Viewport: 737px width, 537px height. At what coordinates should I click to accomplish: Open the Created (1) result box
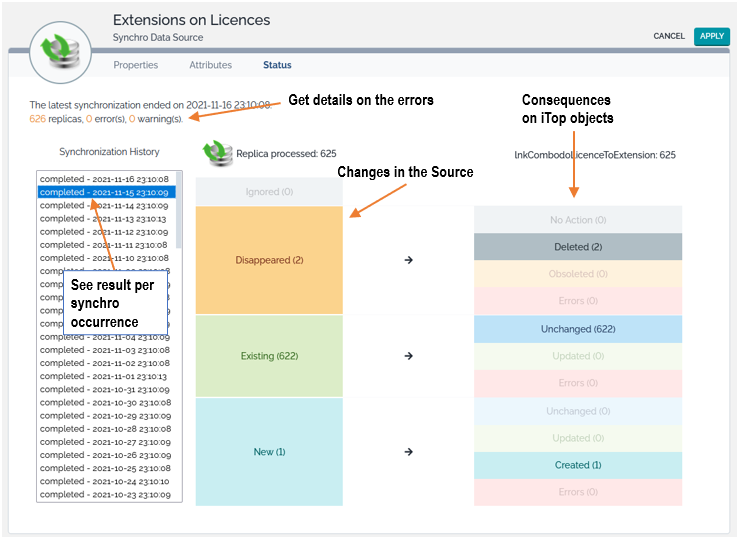578,465
